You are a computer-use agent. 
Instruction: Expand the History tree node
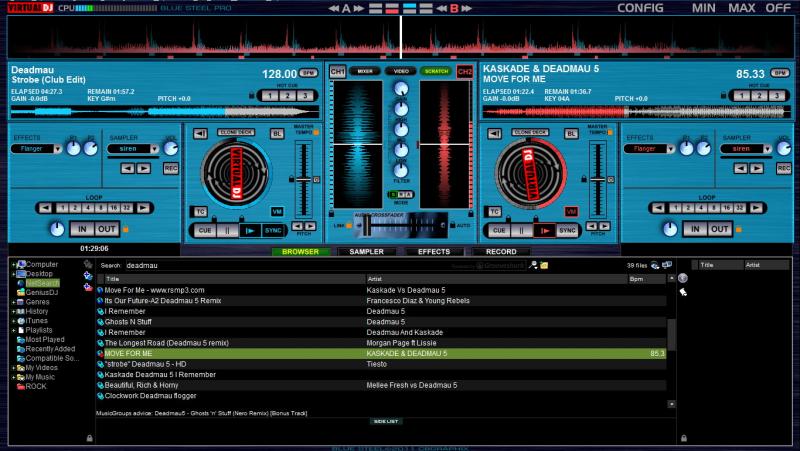tap(14, 311)
